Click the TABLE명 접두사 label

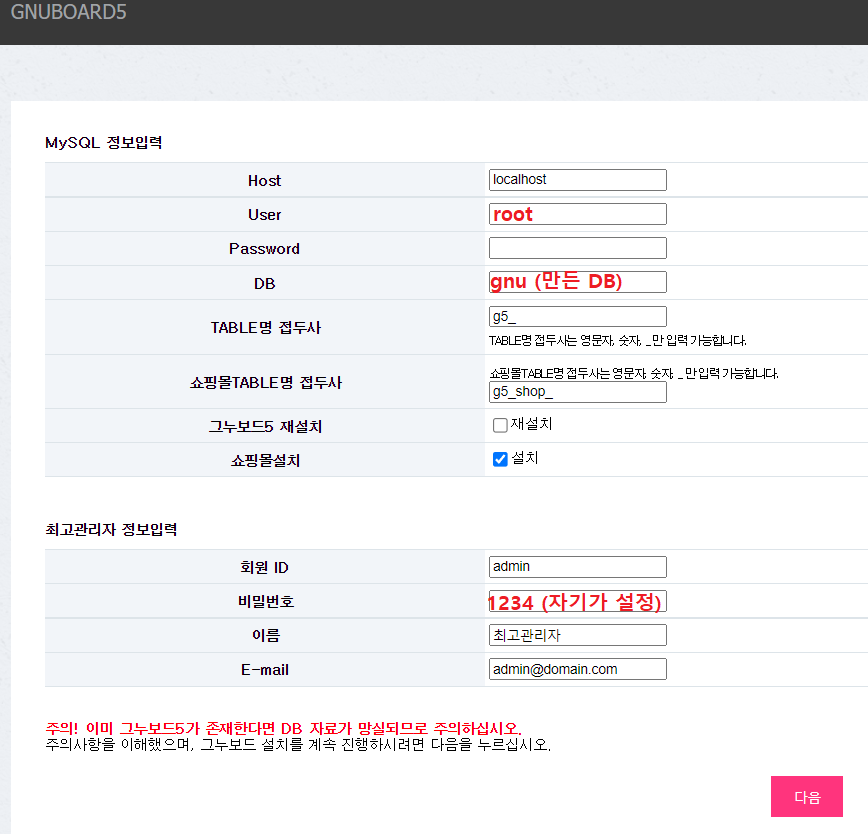click(266, 328)
